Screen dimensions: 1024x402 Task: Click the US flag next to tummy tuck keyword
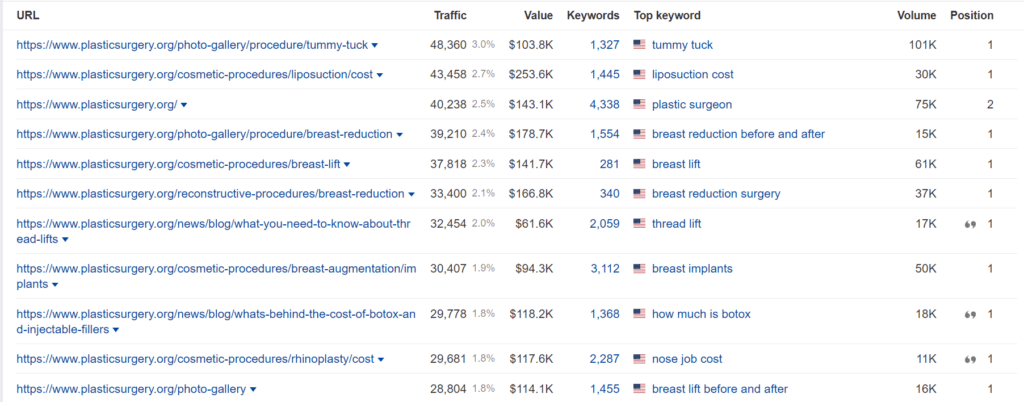[x=639, y=45]
